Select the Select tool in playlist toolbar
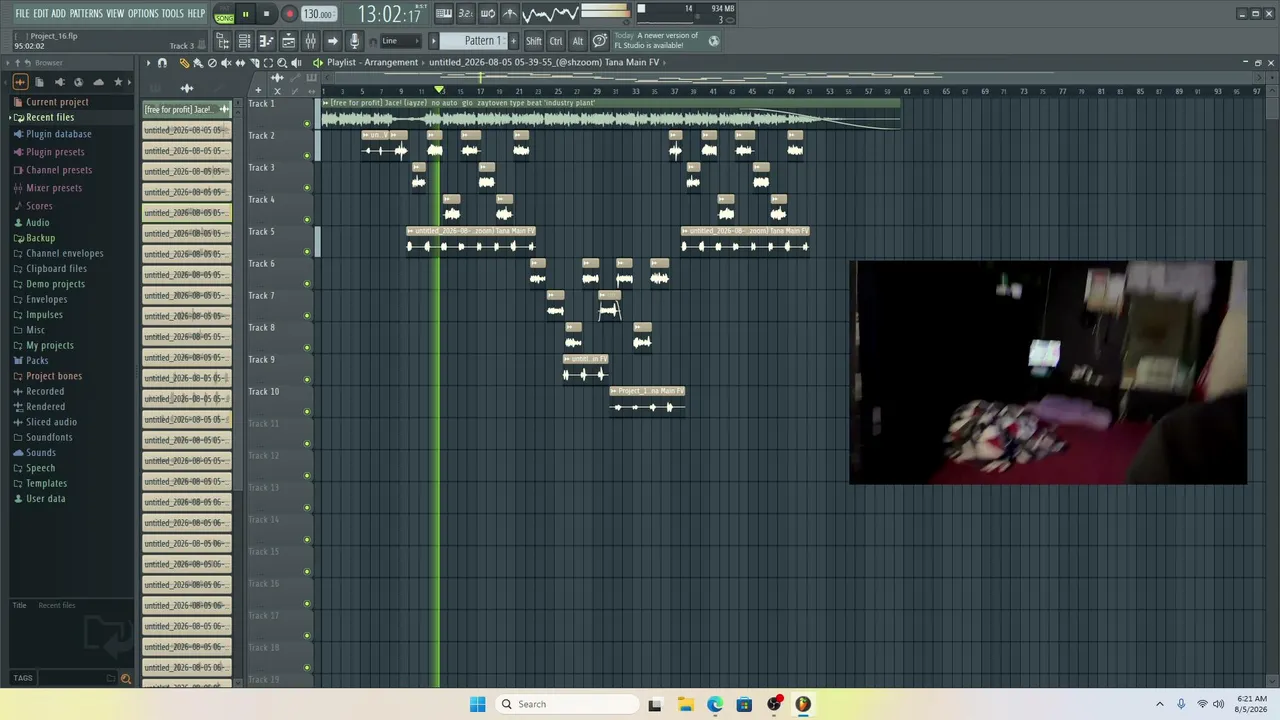This screenshot has height=720, width=1280. [268, 63]
